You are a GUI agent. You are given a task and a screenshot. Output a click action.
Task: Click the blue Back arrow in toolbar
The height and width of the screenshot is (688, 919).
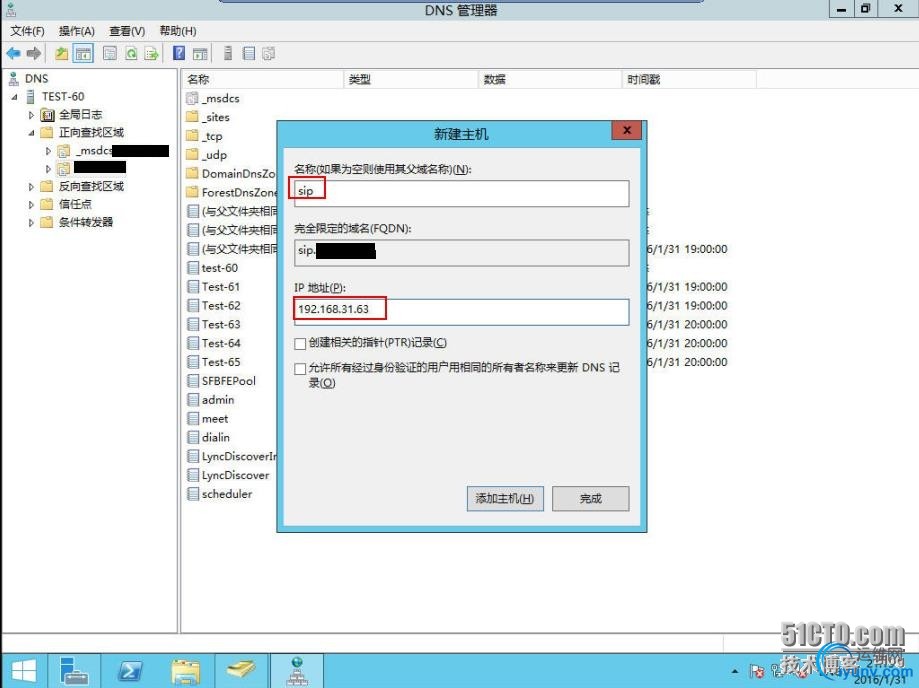tap(13, 54)
